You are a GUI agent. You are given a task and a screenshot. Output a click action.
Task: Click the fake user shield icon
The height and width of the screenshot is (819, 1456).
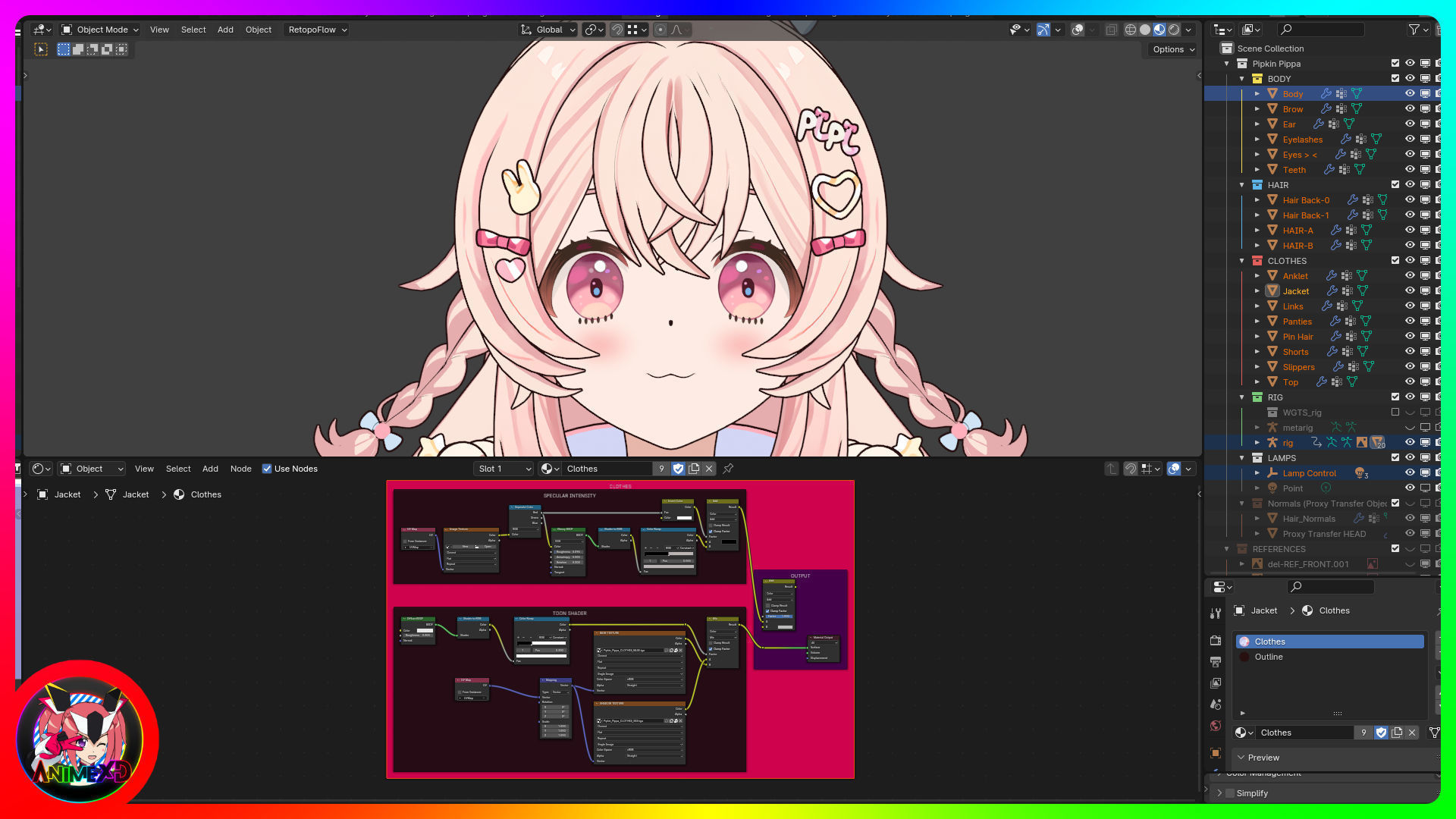click(679, 469)
